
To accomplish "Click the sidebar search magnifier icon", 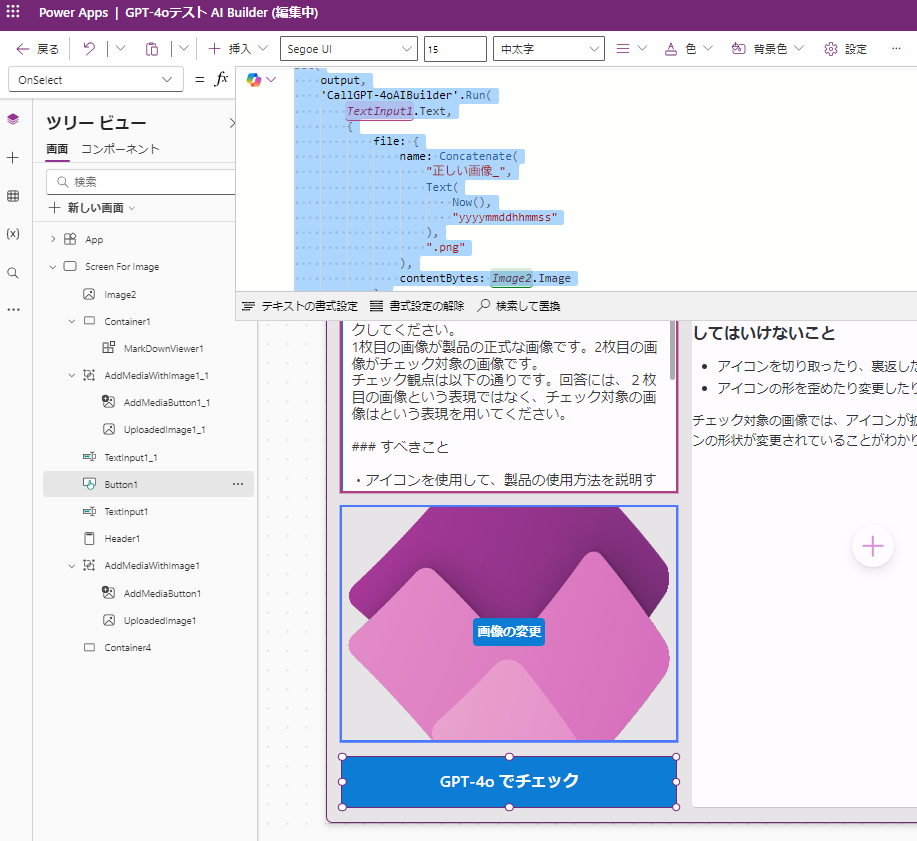I will pos(13,273).
